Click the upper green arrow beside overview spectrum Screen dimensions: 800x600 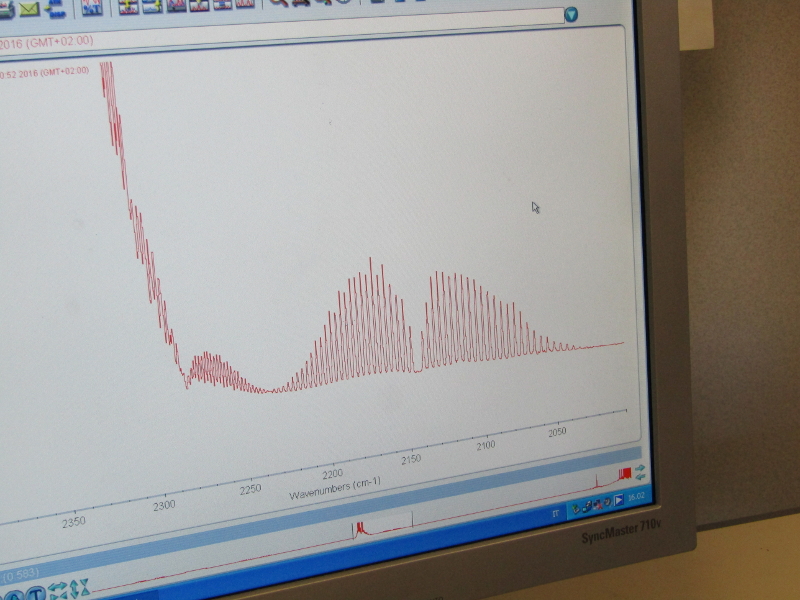[x=640, y=468]
